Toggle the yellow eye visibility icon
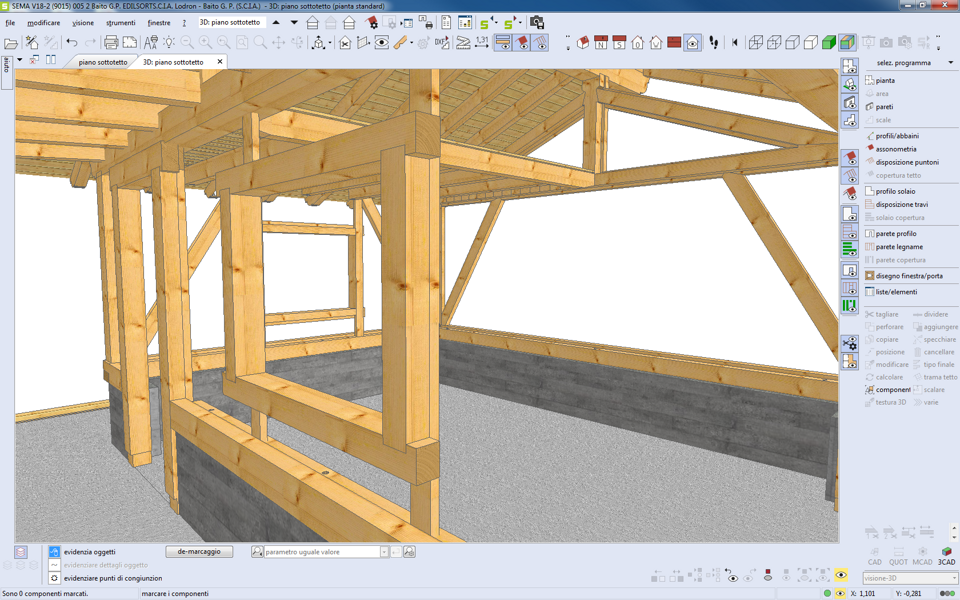Image resolution: width=960 pixels, height=600 pixels. (x=841, y=576)
